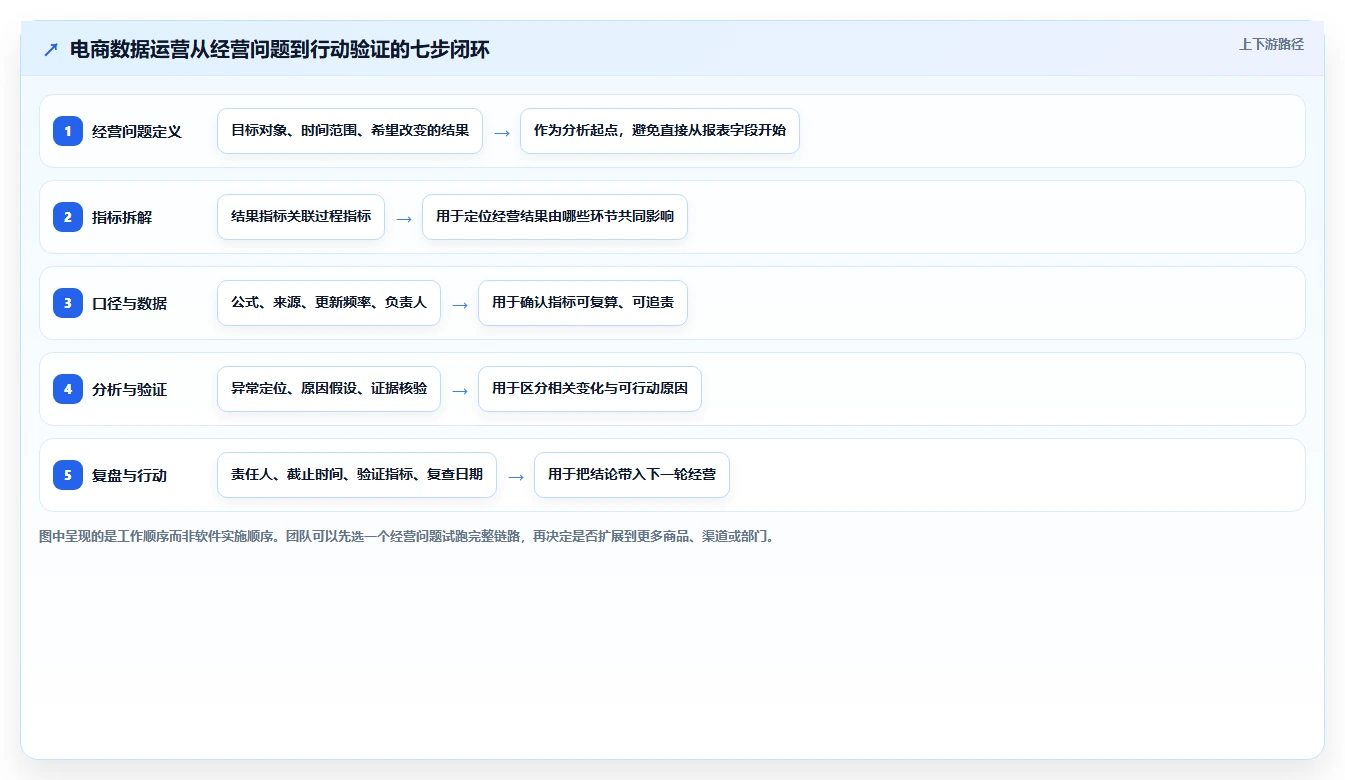1345x780 pixels.
Task: Click the arrow in the 分析与验证 row
Action: point(460,390)
